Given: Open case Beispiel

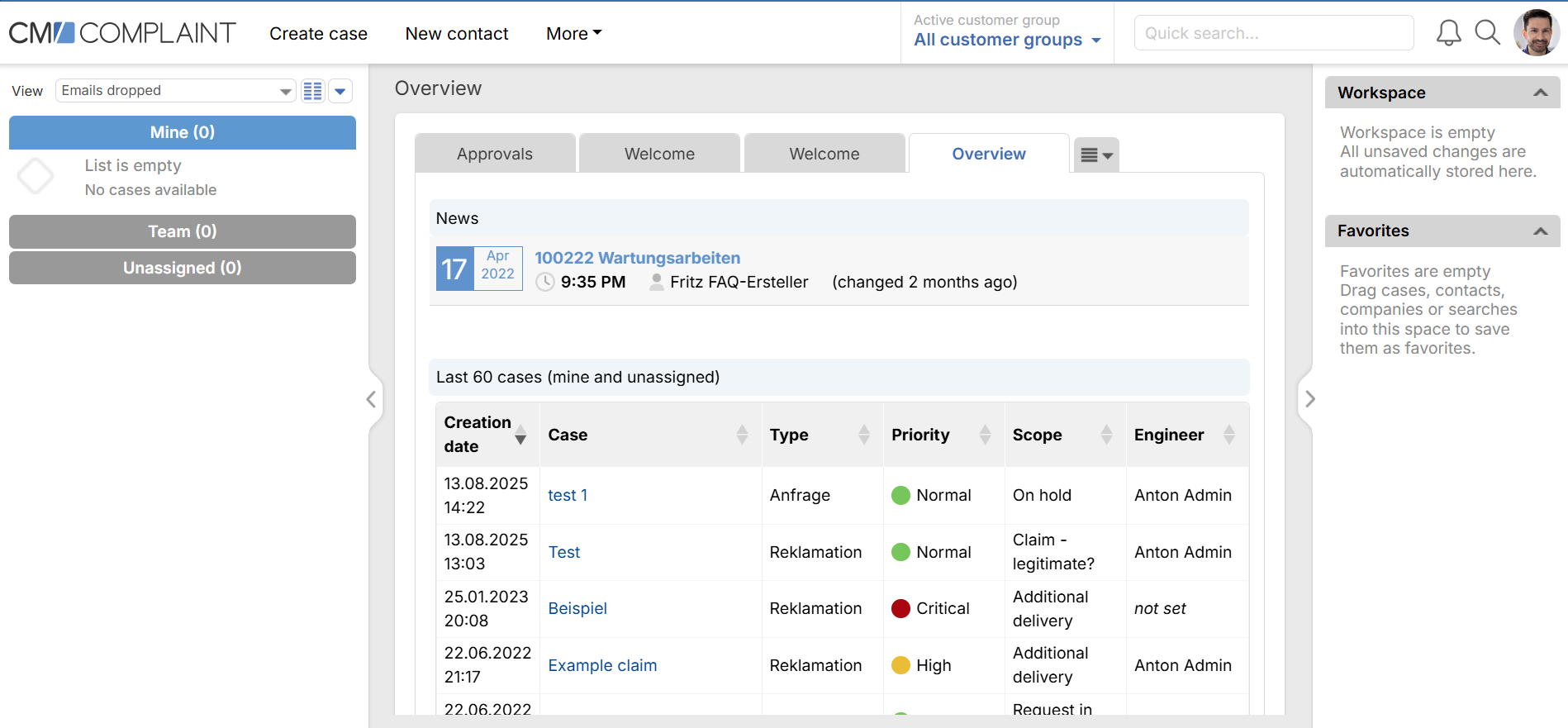Looking at the screenshot, I should click(577, 608).
